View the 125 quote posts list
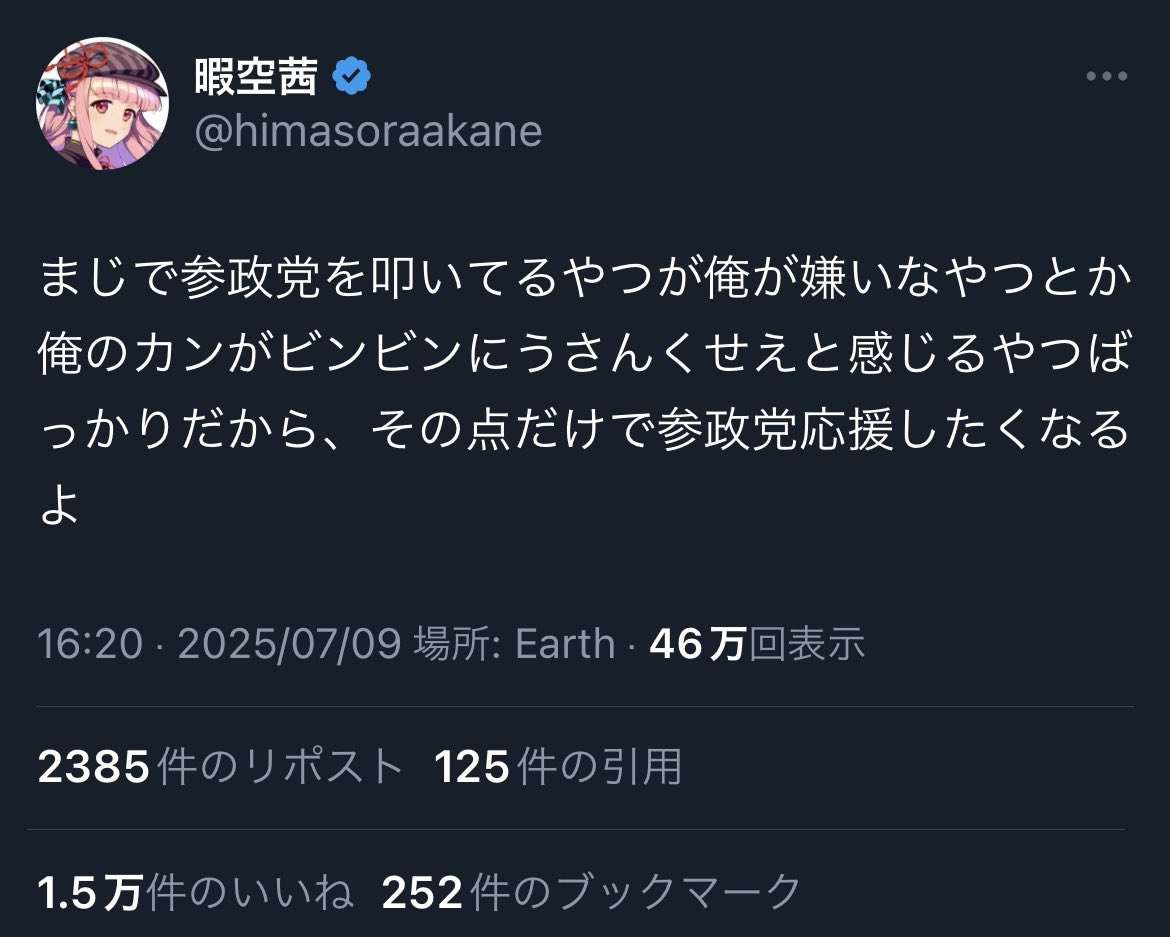Screen dimensions: 1170x937 click(x=557, y=766)
